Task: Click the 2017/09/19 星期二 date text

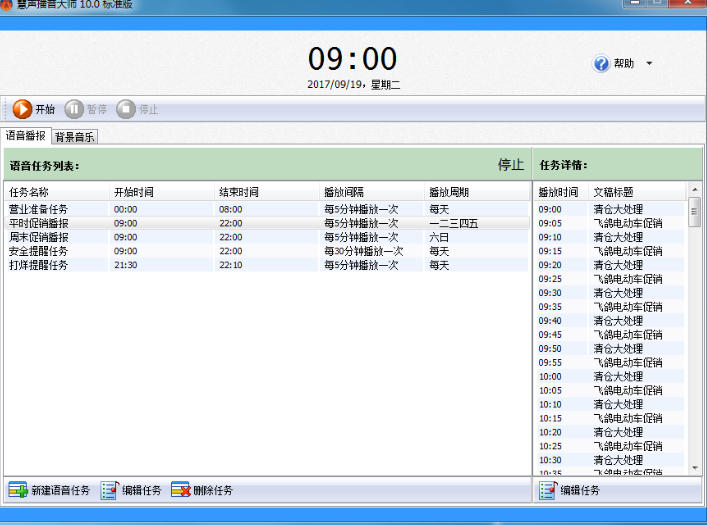Action: coord(354,85)
